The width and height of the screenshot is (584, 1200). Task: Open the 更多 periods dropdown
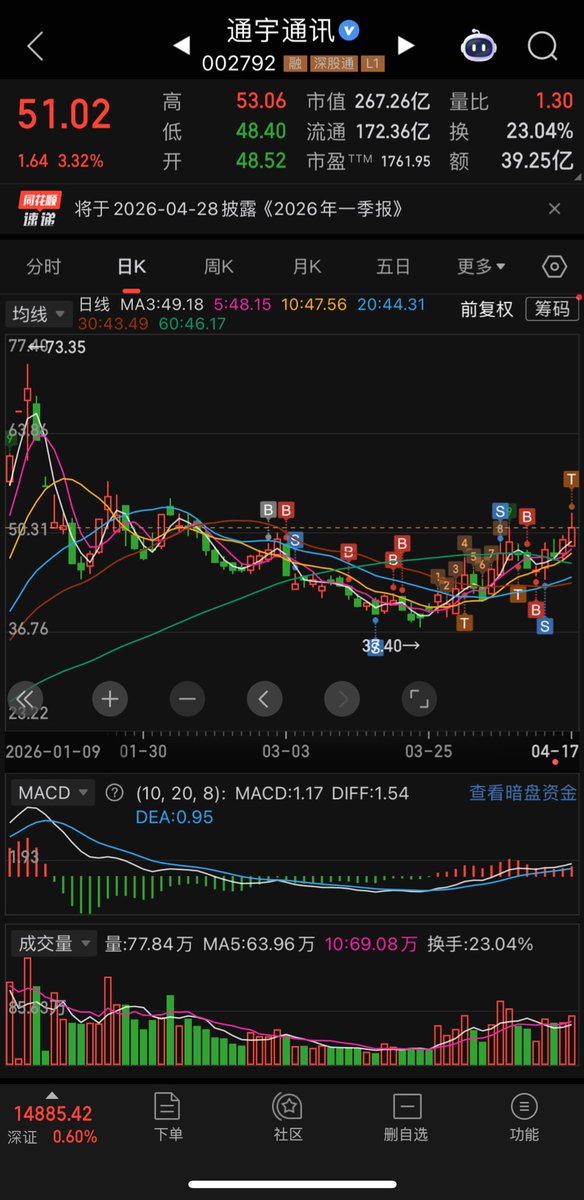(x=481, y=266)
